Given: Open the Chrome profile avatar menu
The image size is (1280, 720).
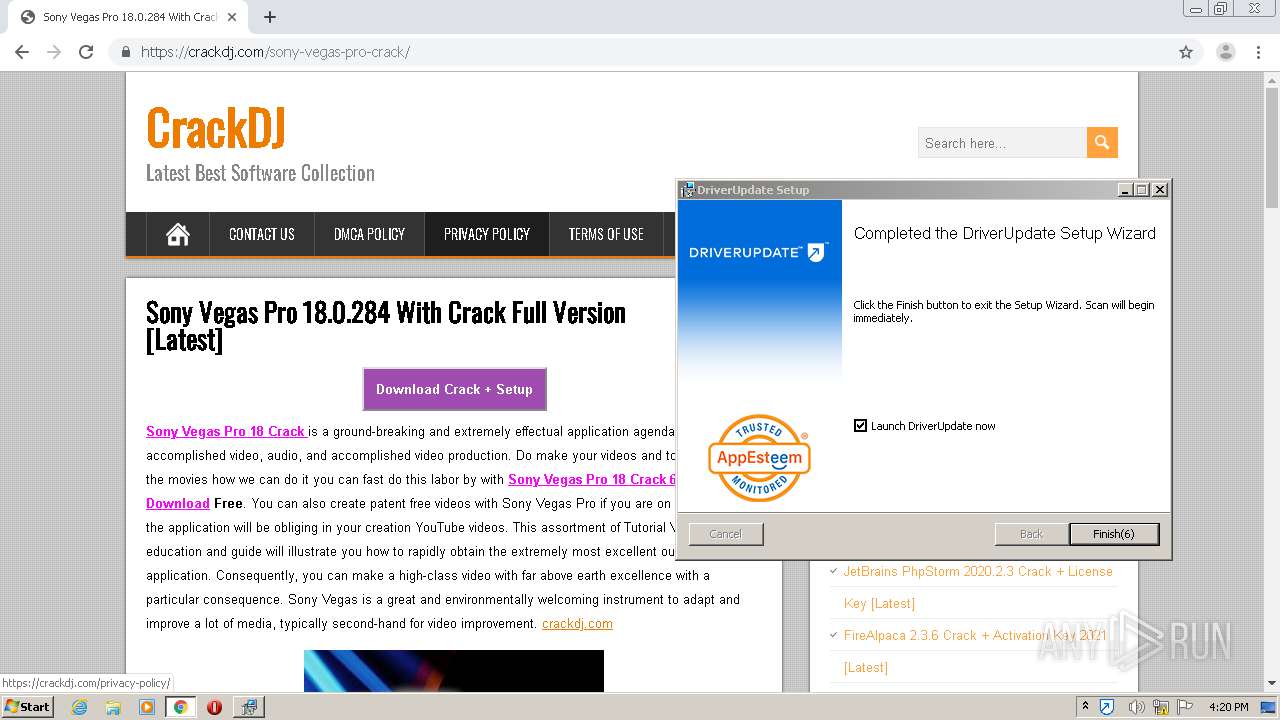Looking at the screenshot, I should pyautogui.click(x=1225, y=52).
